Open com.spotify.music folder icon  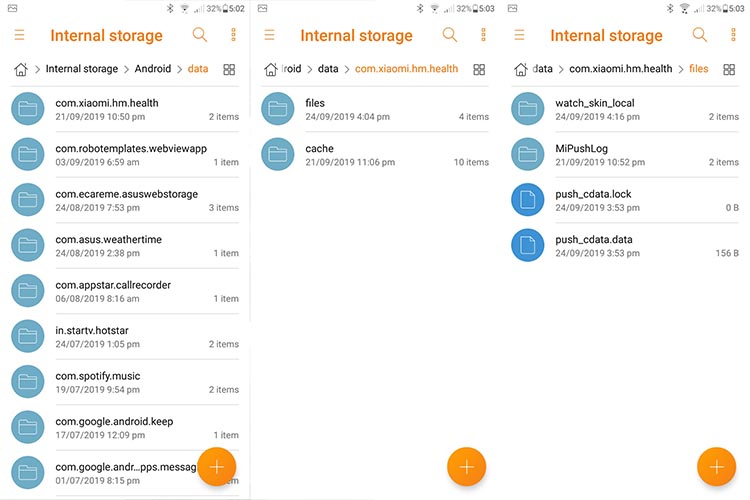(x=28, y=381)
